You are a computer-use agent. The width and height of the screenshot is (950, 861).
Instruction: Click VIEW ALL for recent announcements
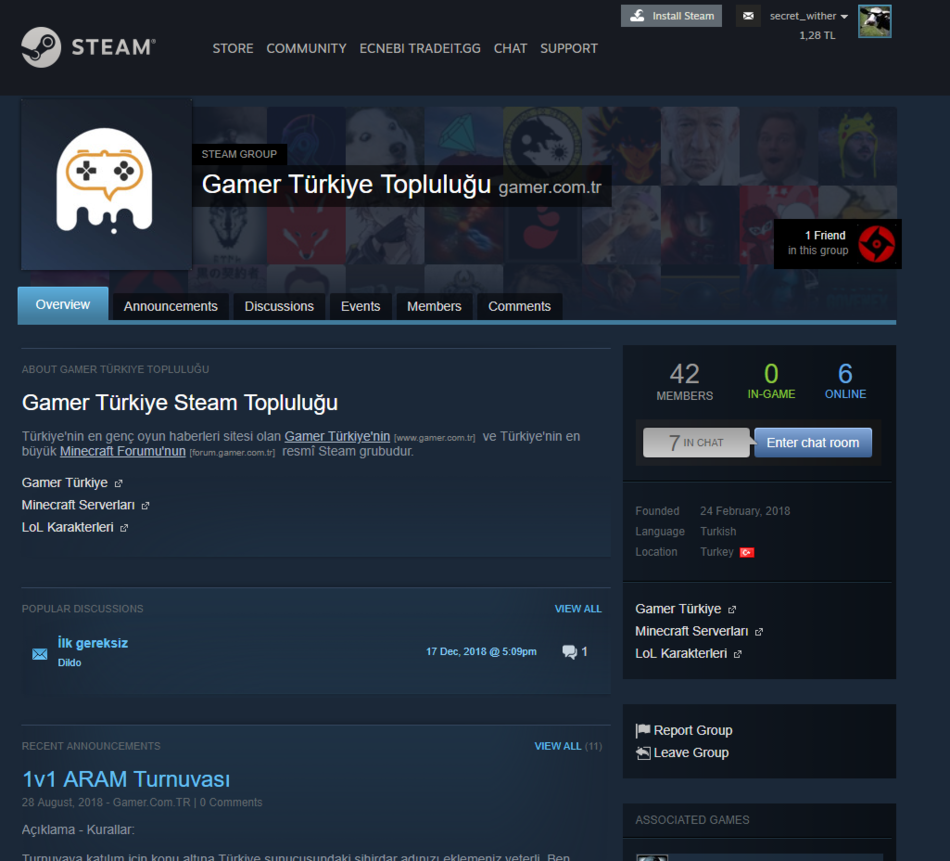pyautogui.click(x=557, y=746)
